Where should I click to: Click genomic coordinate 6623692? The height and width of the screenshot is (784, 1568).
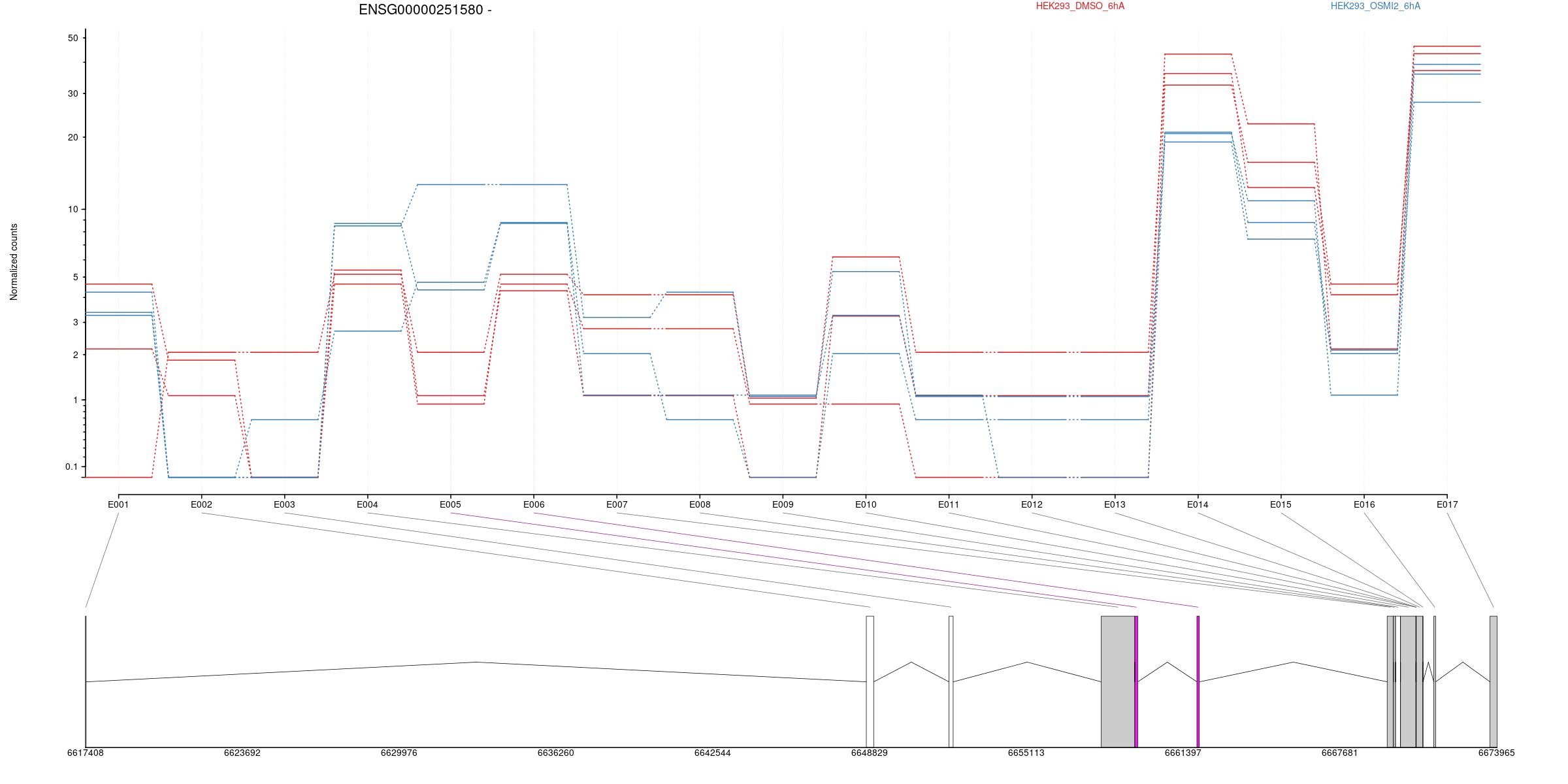tap(242, 753)
